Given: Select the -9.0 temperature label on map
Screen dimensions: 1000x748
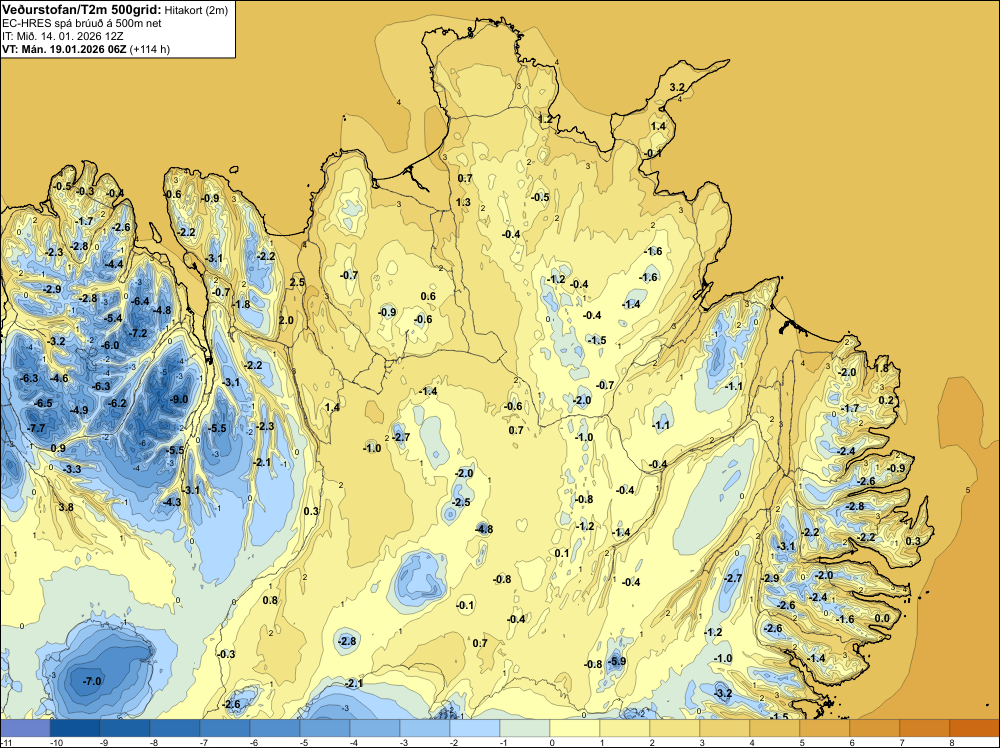Looking at the screenshot, I should [x=180, y=399].
